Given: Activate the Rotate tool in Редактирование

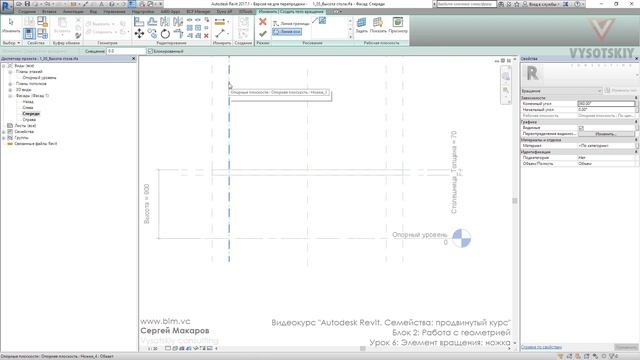Looking at the screenshot, I should [x=165, y=34].
